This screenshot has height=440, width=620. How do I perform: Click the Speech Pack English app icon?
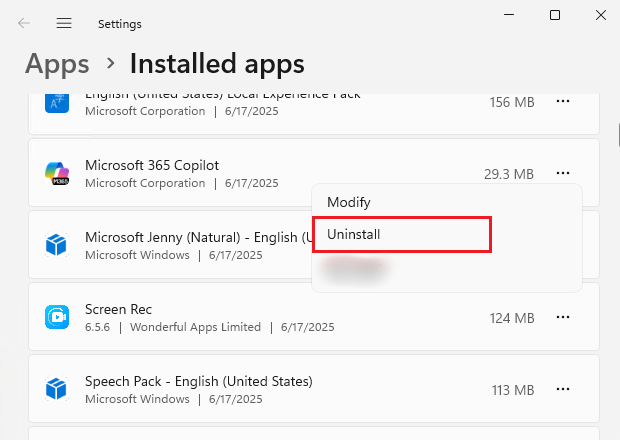(57, 389)
